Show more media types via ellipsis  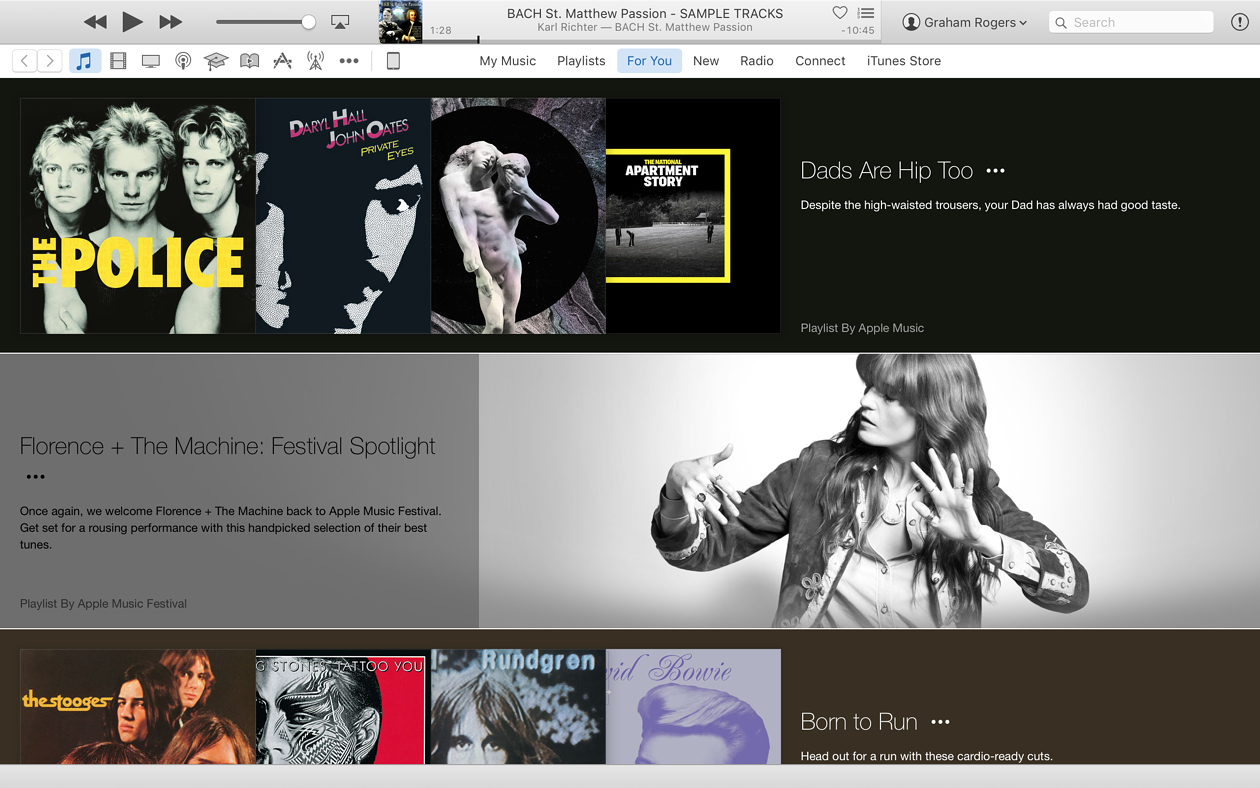pos(349,61)
